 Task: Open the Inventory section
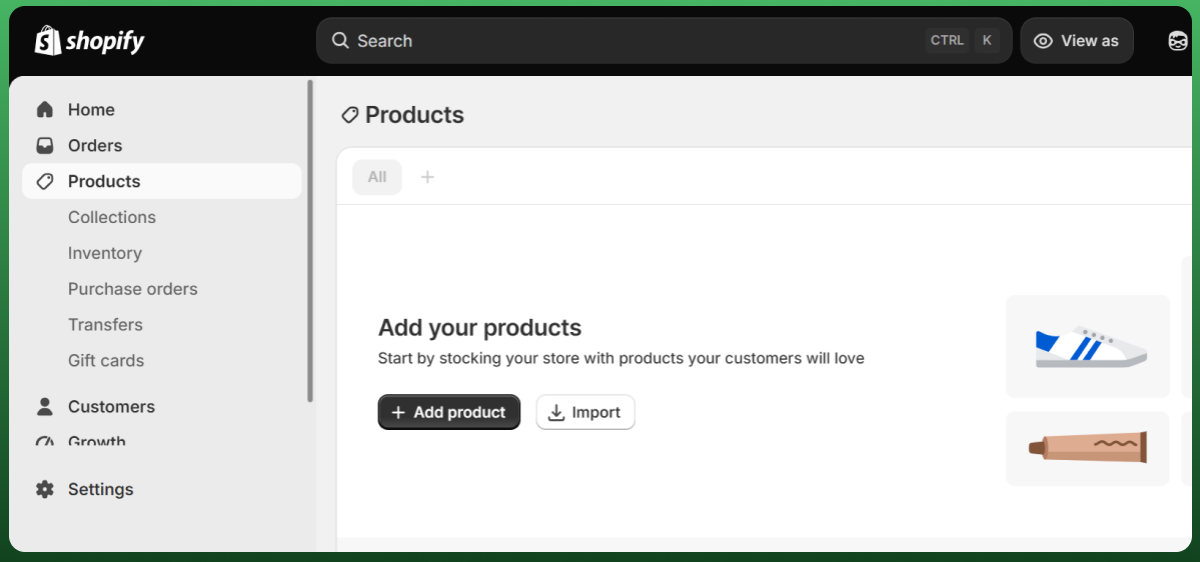tap(105, 253)
